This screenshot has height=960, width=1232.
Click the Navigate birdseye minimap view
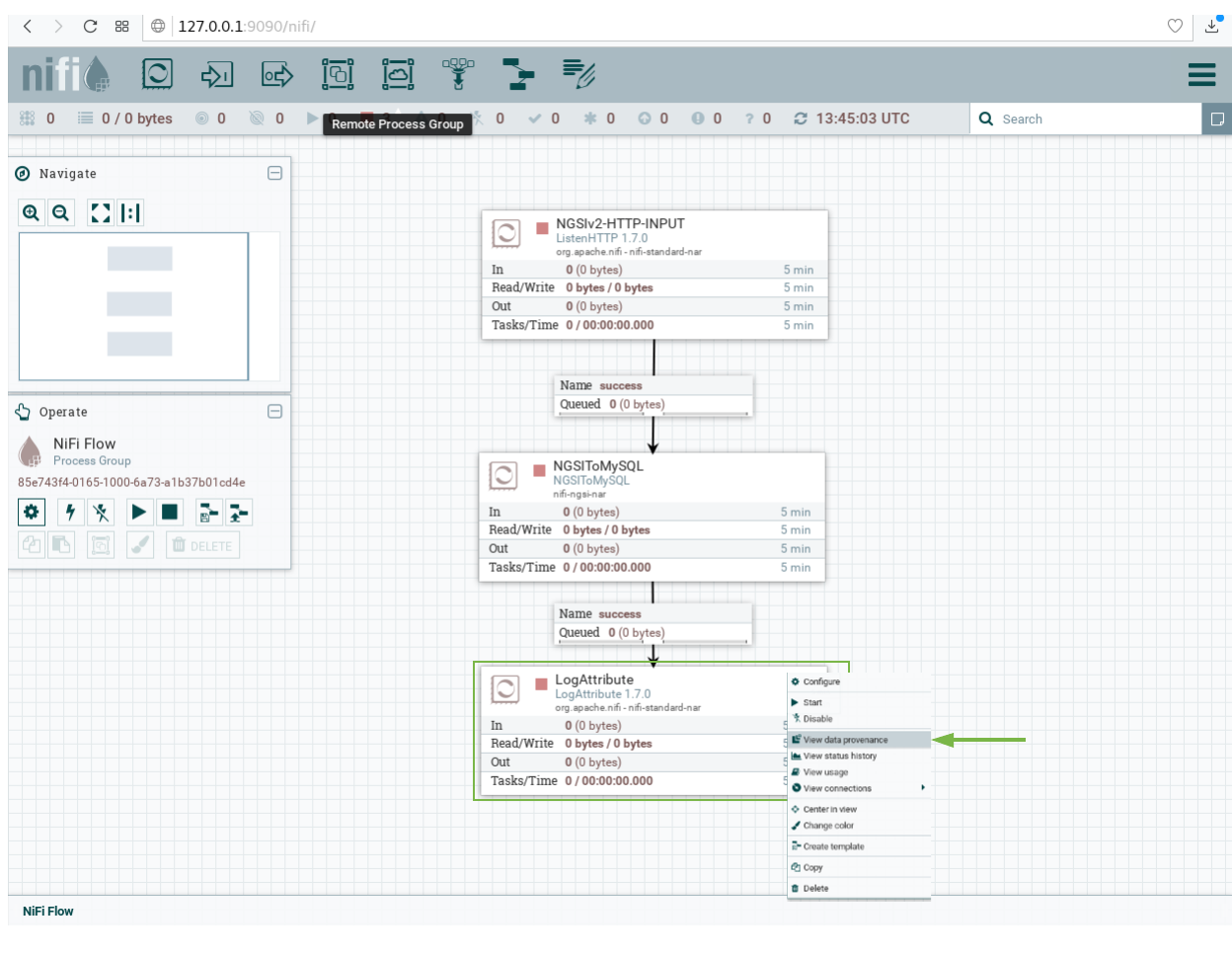click(x=133, y=306)
